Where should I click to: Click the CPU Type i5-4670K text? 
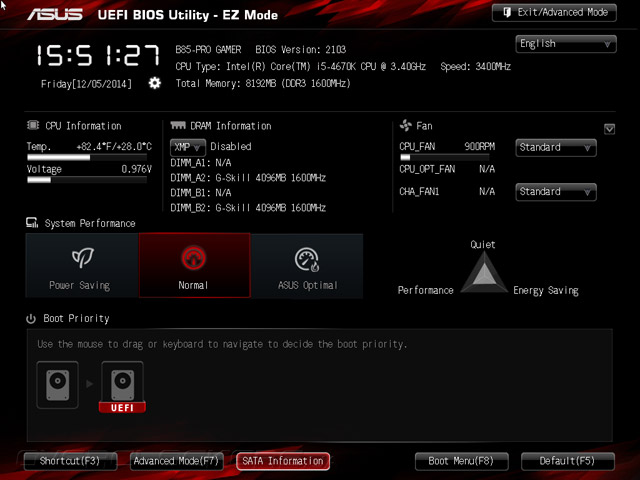coord(301,67)
